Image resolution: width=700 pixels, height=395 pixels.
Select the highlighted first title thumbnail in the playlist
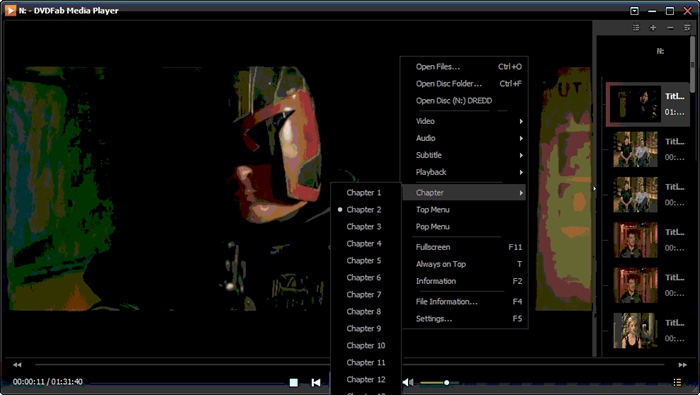pos(635,104)
